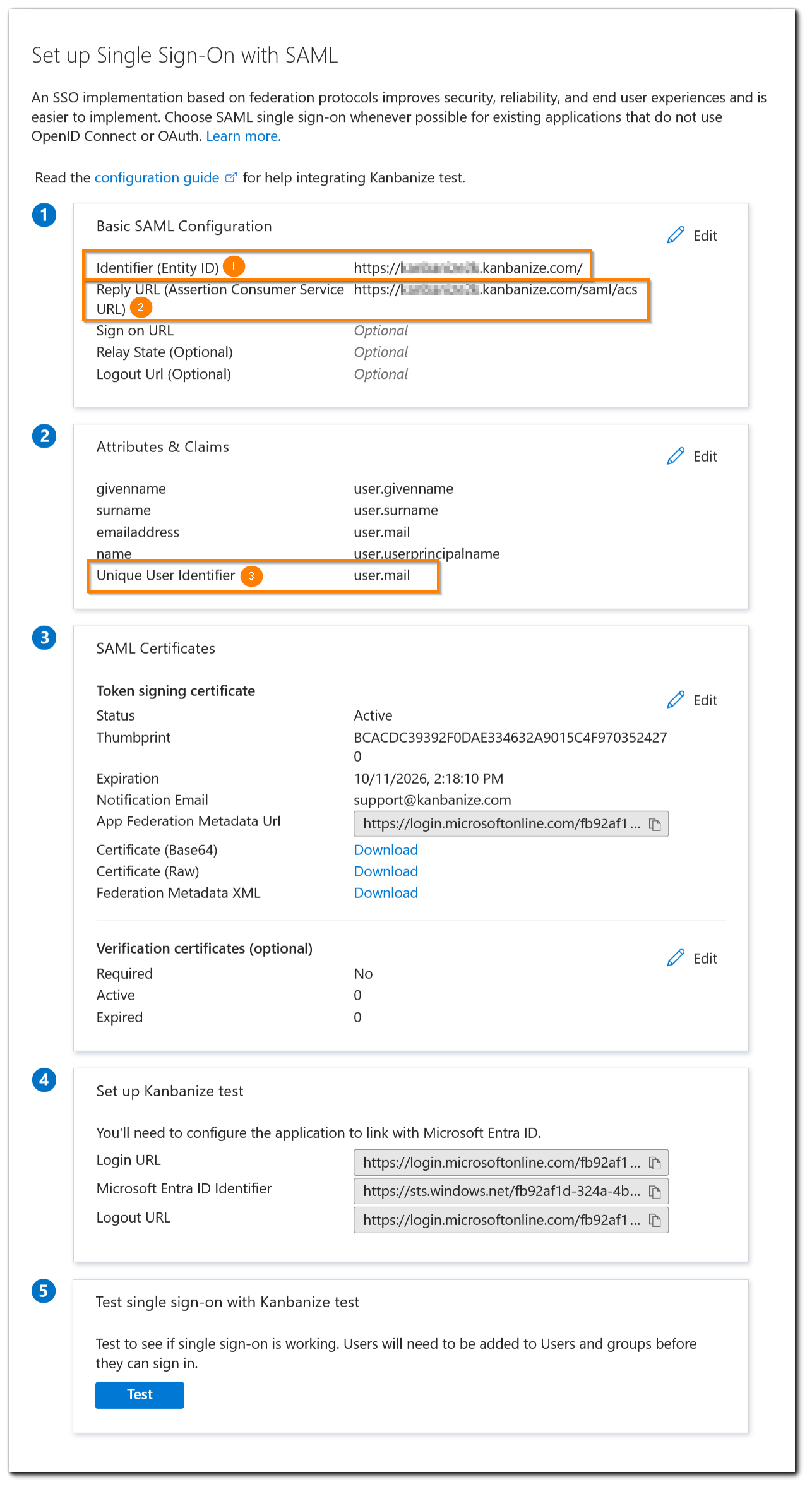This screenshot has width=812, height=1489.
Task: Click the Test single sign-on with Kanbanize test heading
Action: [227, 1302]
